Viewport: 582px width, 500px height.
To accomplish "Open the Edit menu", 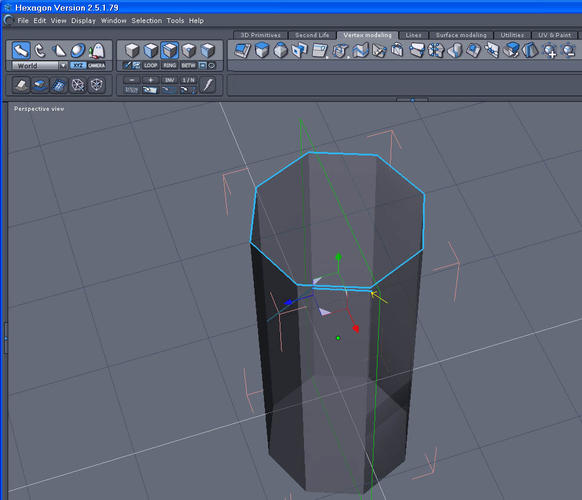I will [40, 21].
